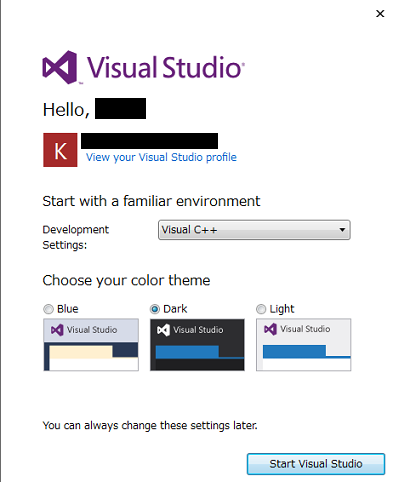Click the Blue radio button label text
The height and width of the screenshot is (482, 393).
(x=68, y=309)
